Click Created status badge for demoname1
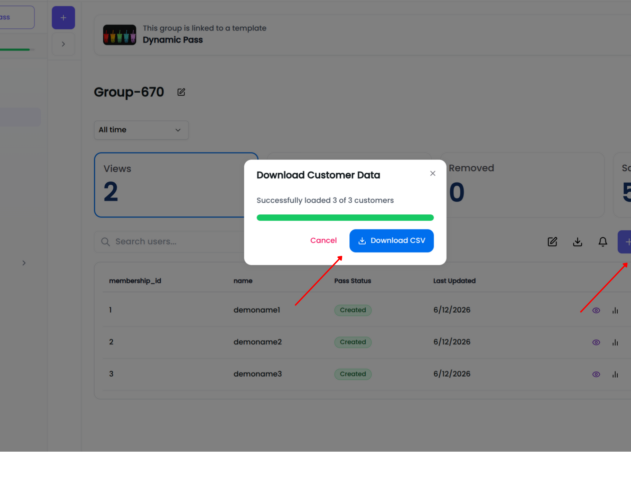This screenshot has height=498, width=631. [x=353, y=310]
